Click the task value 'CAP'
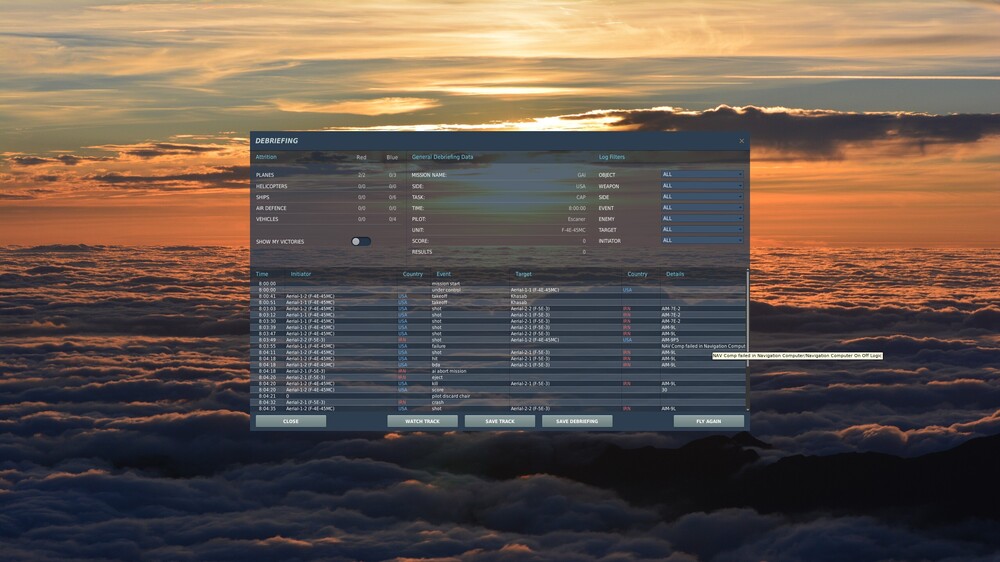This screenshot has height=562, width=1000. [x=581, y=197]
